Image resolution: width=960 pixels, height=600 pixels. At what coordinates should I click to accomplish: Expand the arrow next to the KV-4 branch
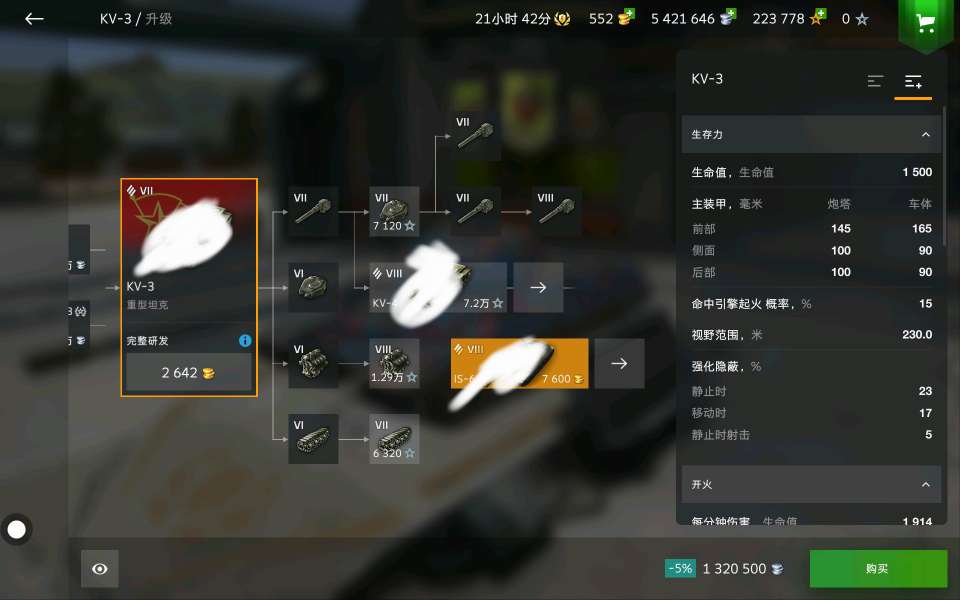click(538, 287)
